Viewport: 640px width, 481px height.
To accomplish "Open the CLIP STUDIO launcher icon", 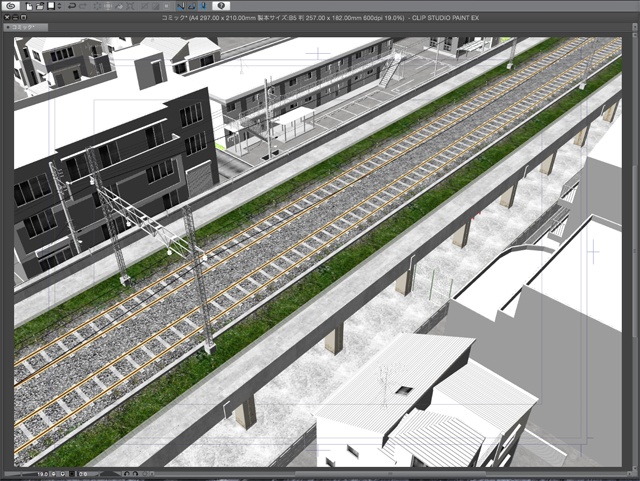I will [11, 6].
